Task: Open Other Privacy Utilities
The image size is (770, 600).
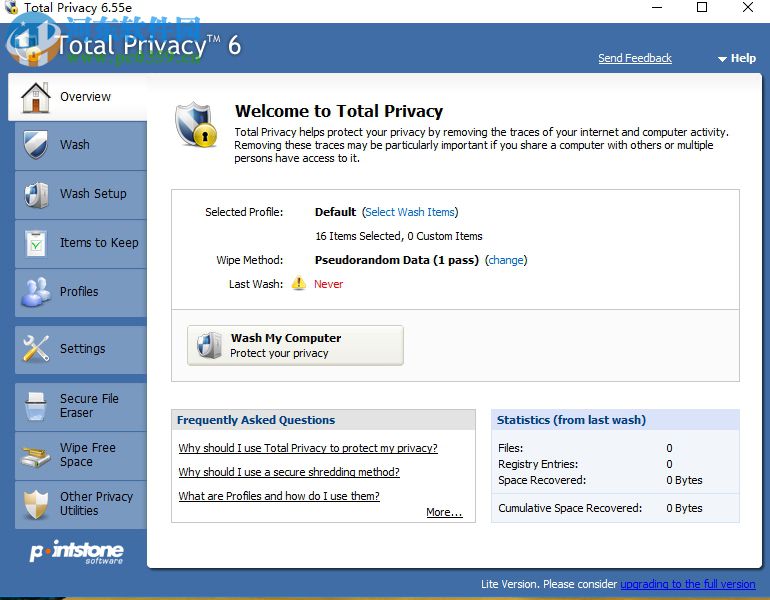Action: click(81, 504)
